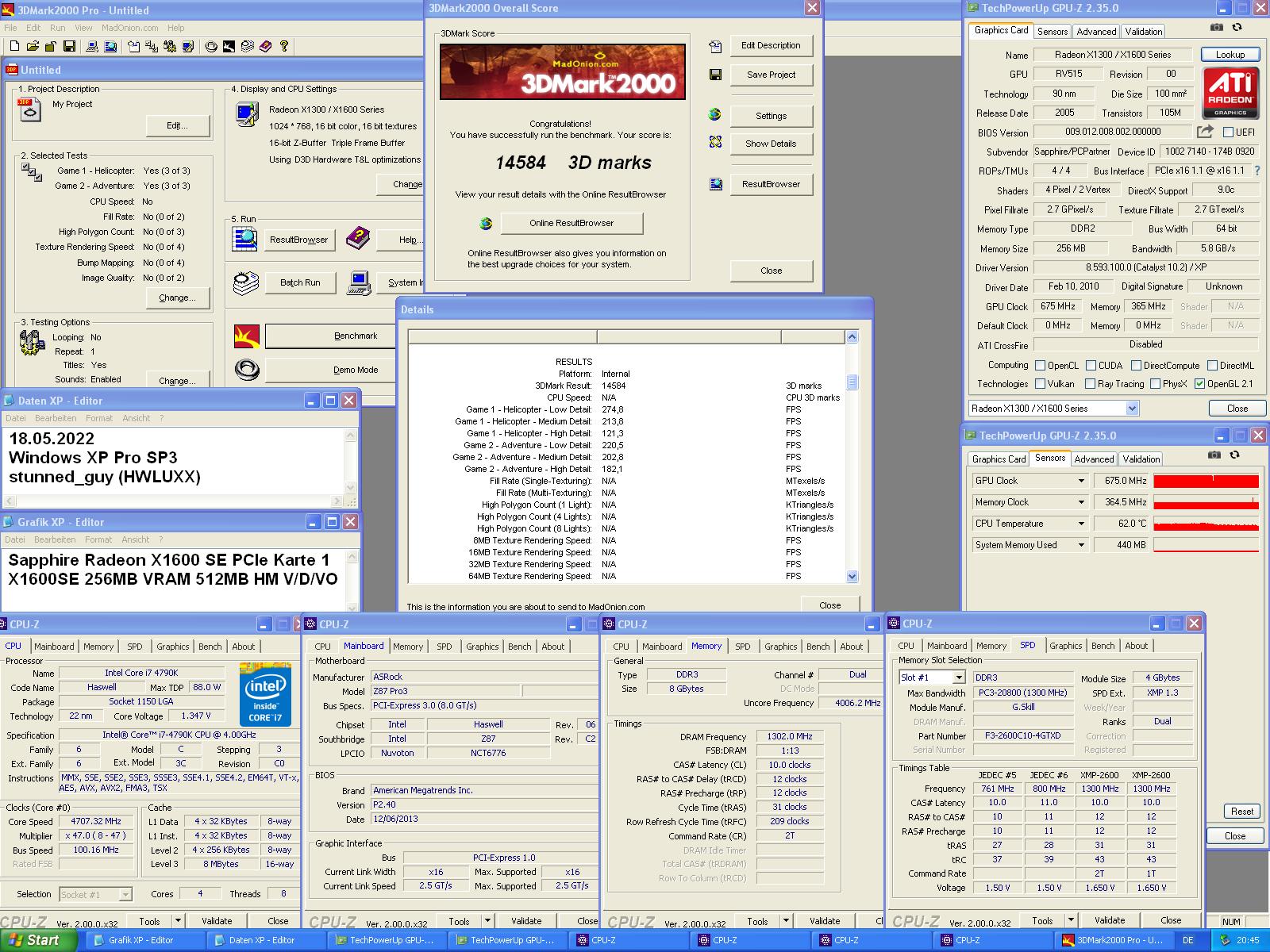Screen dimensions: 1270x952
Task: Open the Run menu in 3DMark2000
Action: [x=58, y=28]
